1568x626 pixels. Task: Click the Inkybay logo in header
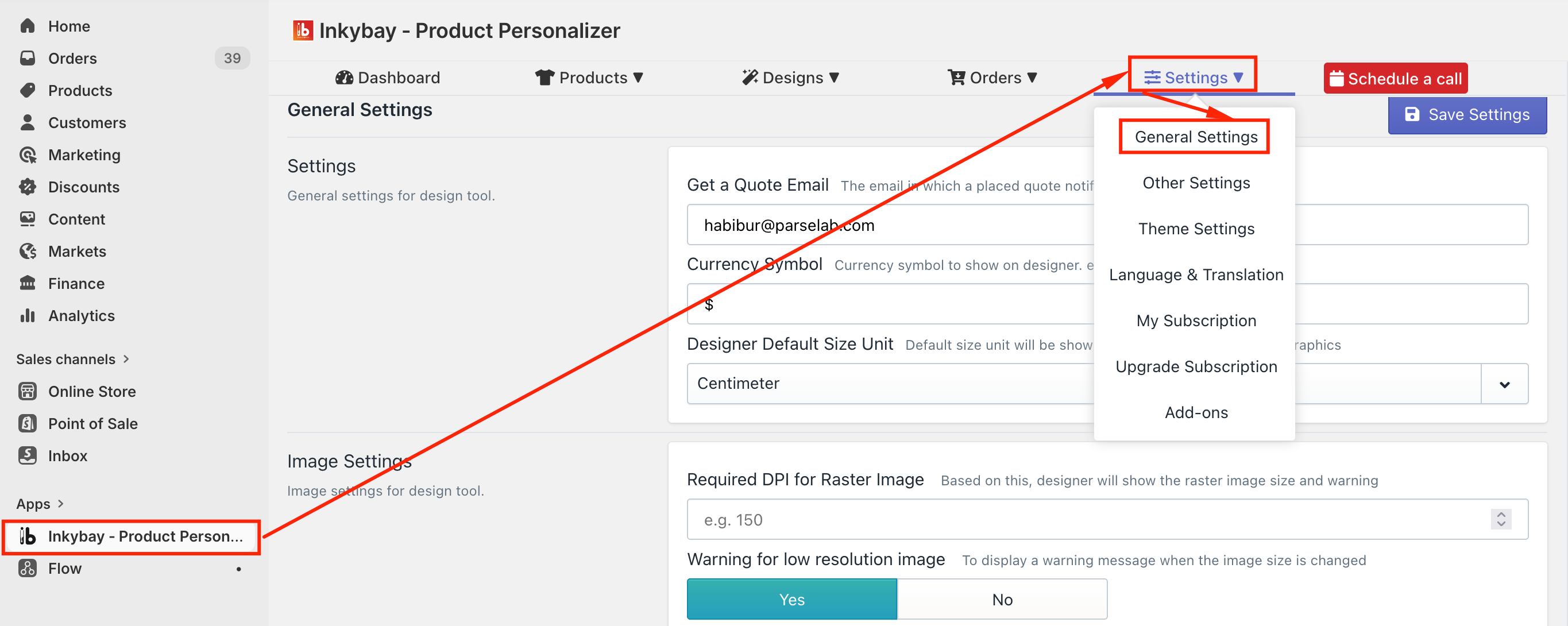pyautogui.click(x=303, y=30)
